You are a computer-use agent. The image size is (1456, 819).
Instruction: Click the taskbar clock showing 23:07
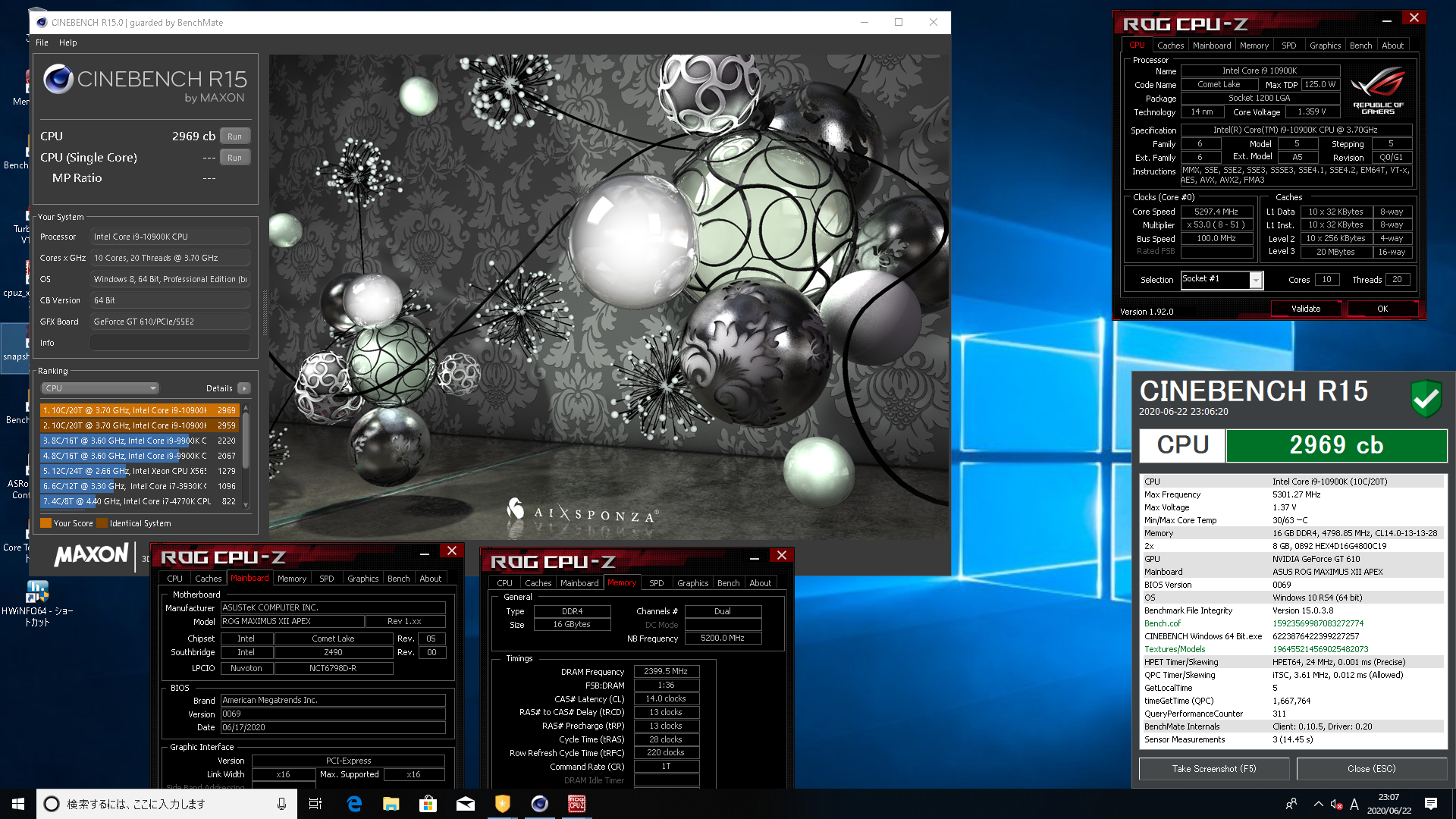[x=1389, y=804]
